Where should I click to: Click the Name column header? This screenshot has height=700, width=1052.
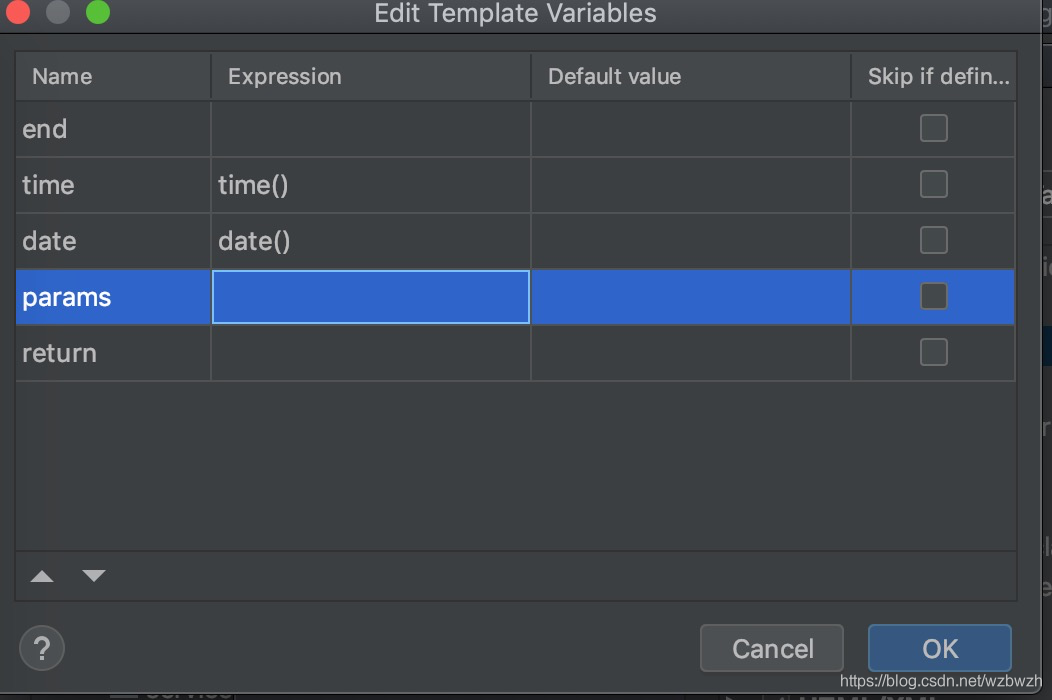[112, 77]
